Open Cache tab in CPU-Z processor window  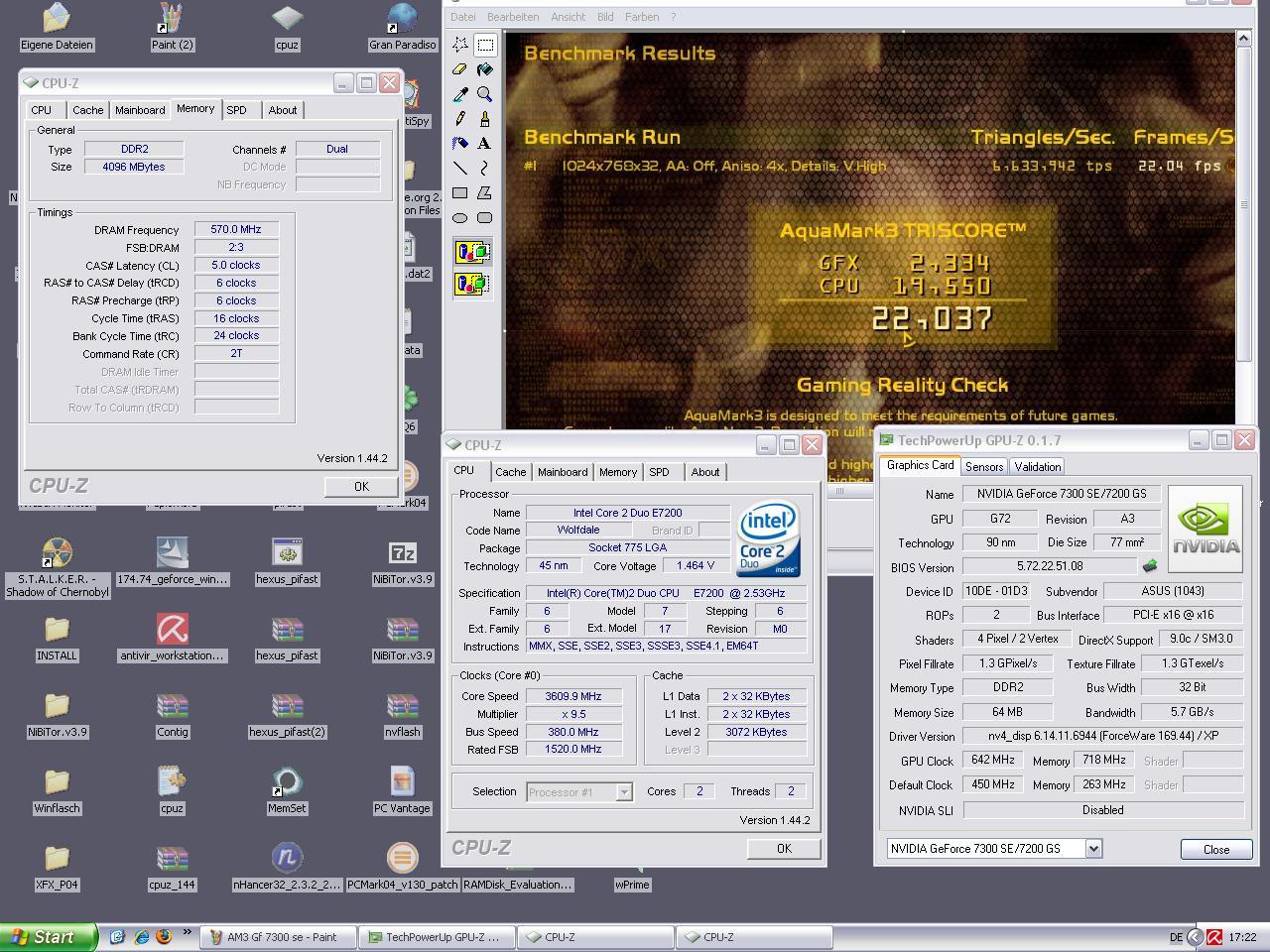pyautogui.click(x=510, y=472)
